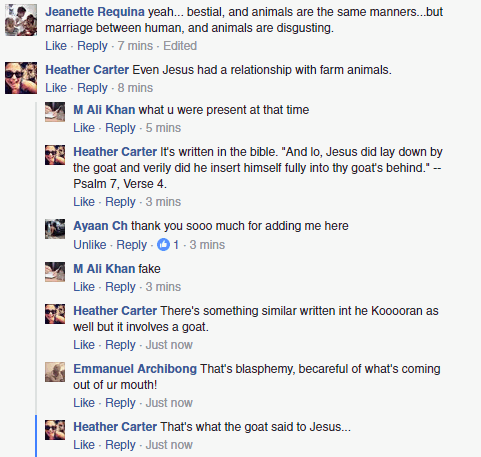Like Jeanette Requina's comment
The image size is (481, 457).
tap(56, 46)
